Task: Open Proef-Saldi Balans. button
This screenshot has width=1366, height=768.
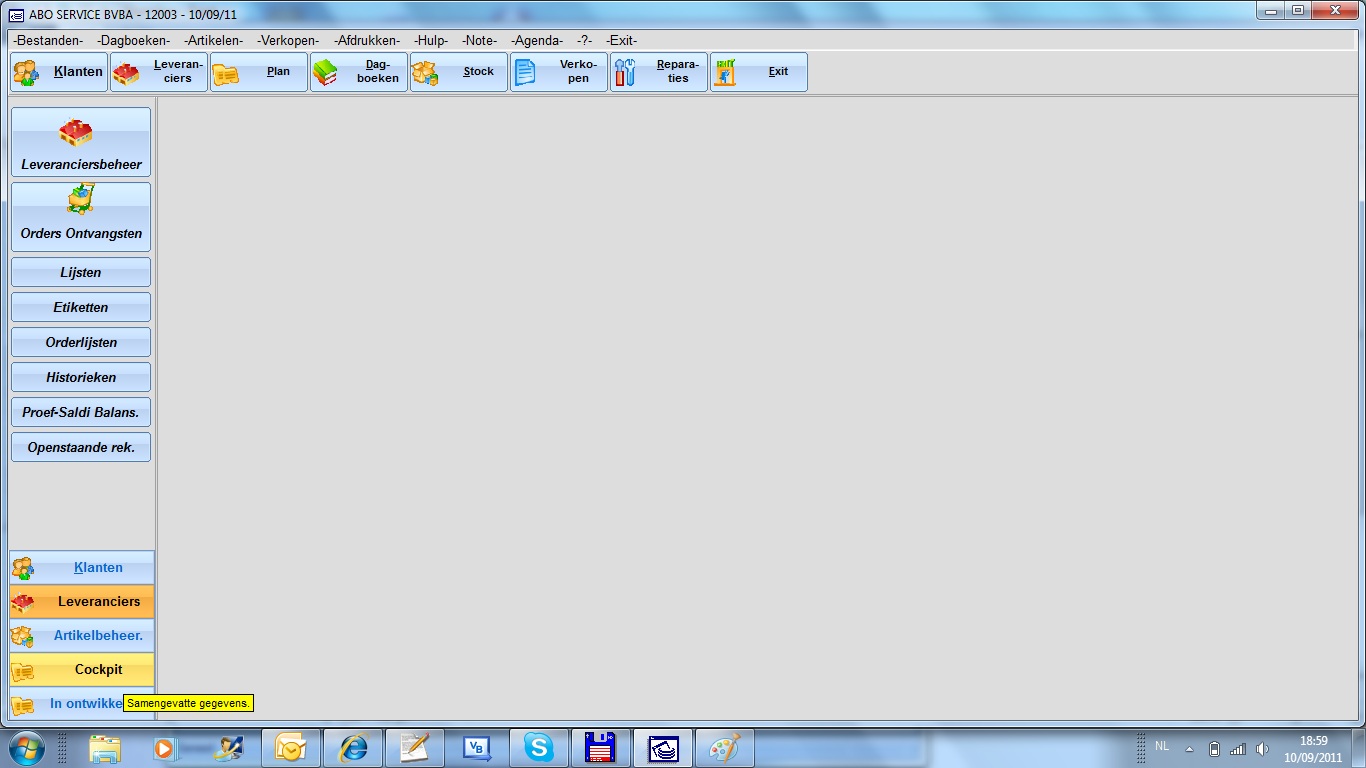Action: tap(81, 412)
